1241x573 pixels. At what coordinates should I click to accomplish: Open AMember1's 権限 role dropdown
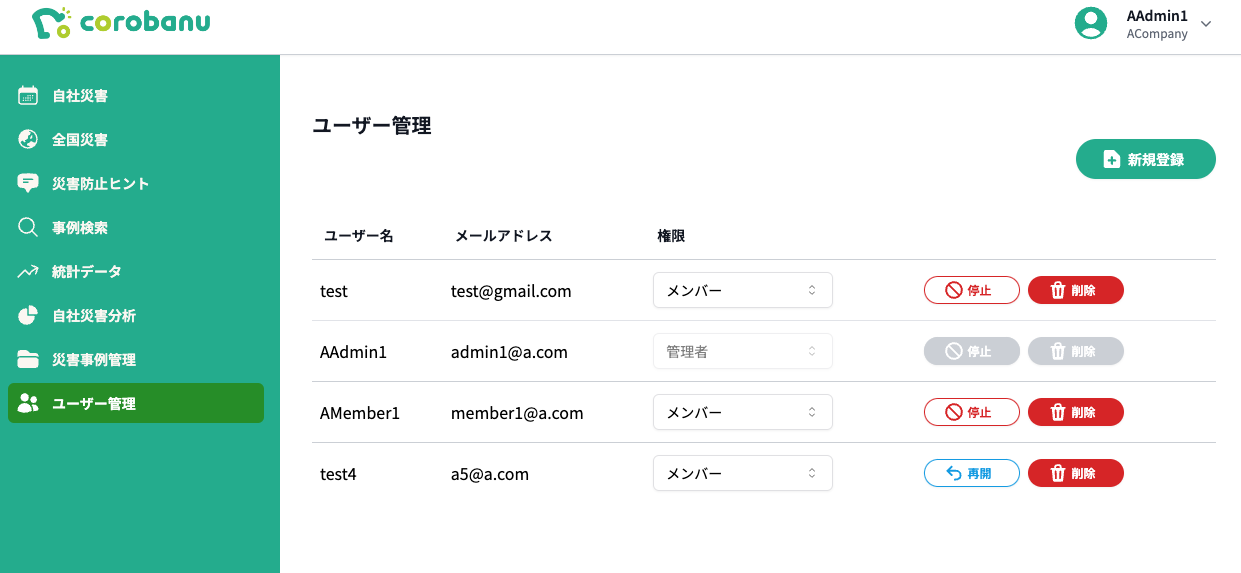(x=742, y=412)
